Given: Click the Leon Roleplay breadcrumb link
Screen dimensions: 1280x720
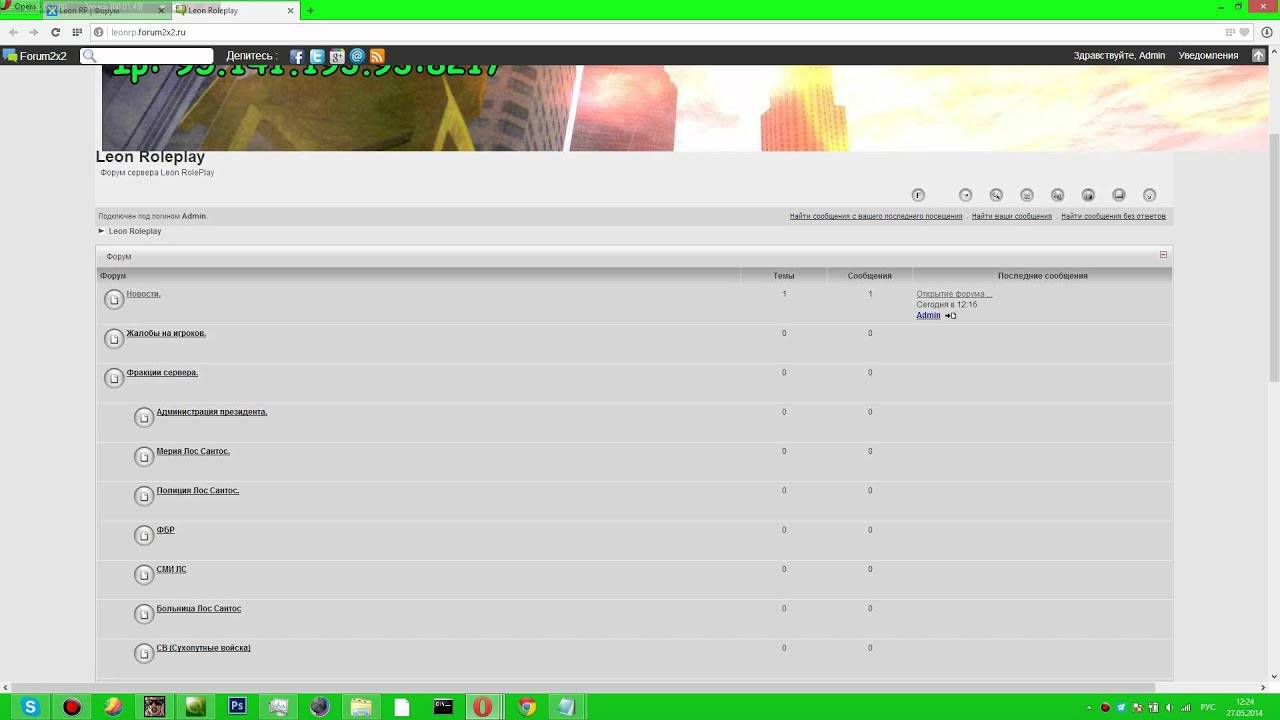Looking at the screenshot, I should [135, 231].
